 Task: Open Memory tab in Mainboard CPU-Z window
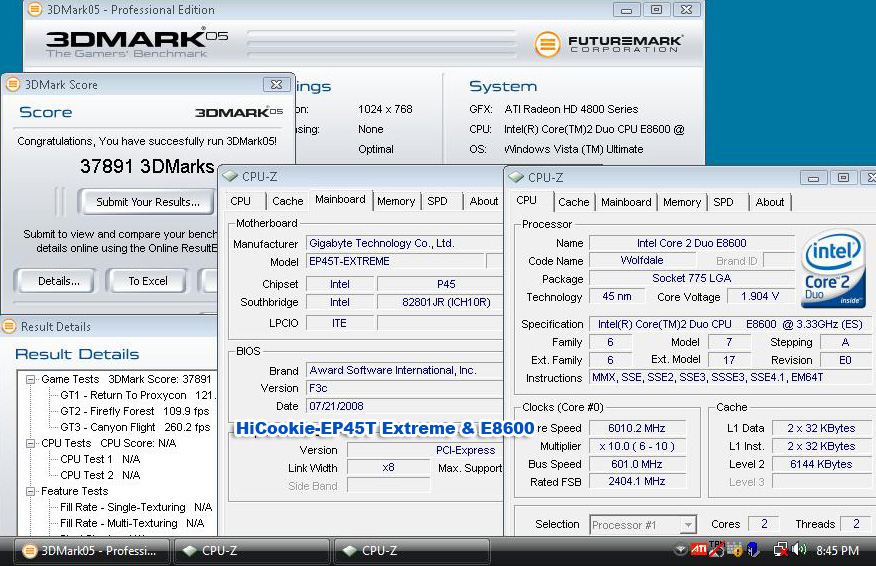[396, 201]
